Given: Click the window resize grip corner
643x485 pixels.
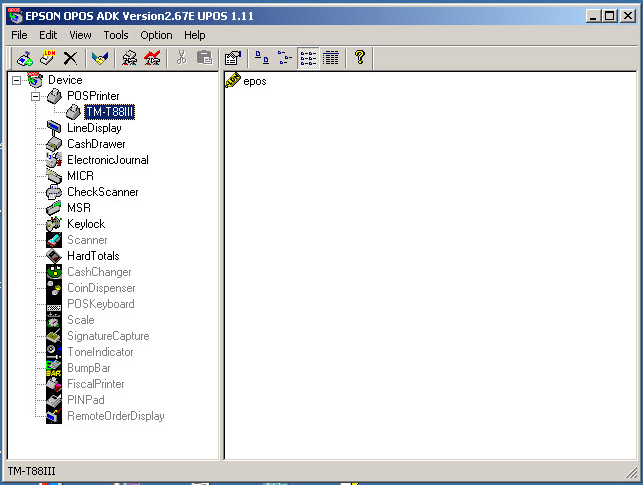Looking at the screenshot, I should (631, 473).
